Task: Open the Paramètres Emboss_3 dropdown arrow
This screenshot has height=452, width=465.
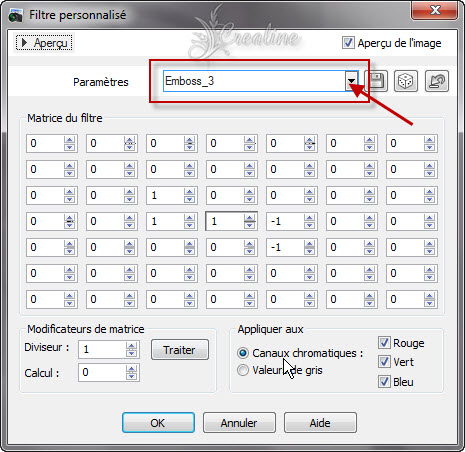Action: (351, 81)
